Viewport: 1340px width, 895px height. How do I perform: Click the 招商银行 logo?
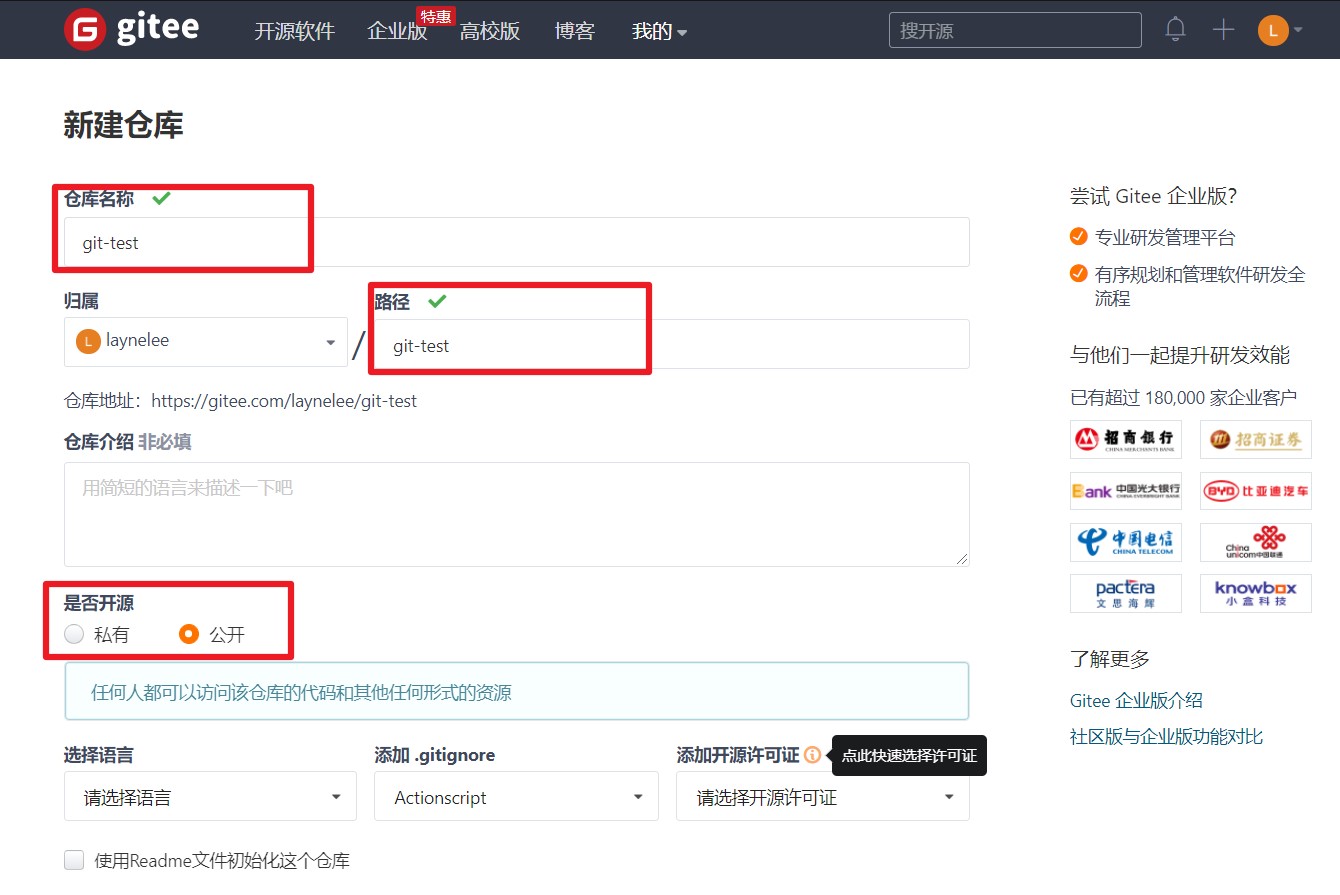(1126, 439)
